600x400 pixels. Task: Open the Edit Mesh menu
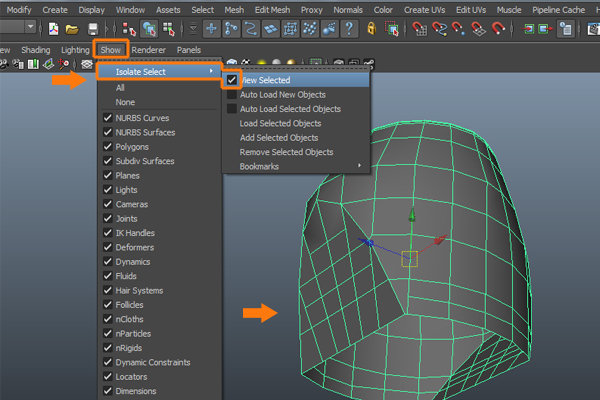coord(272,9)
